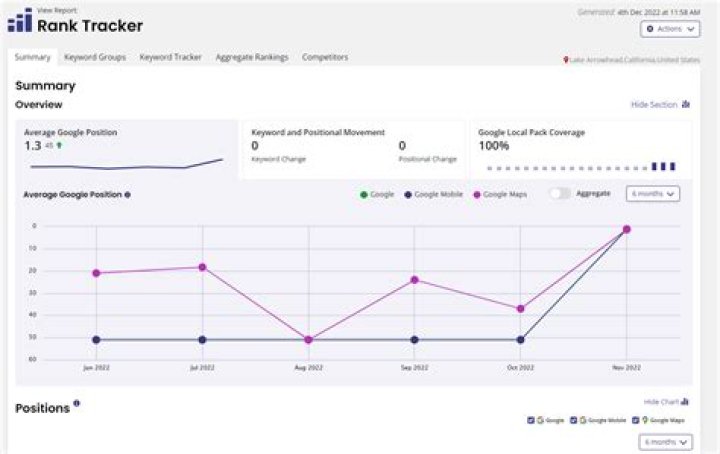
Task: Open the Competitors tab
Action: click(325, 57)
